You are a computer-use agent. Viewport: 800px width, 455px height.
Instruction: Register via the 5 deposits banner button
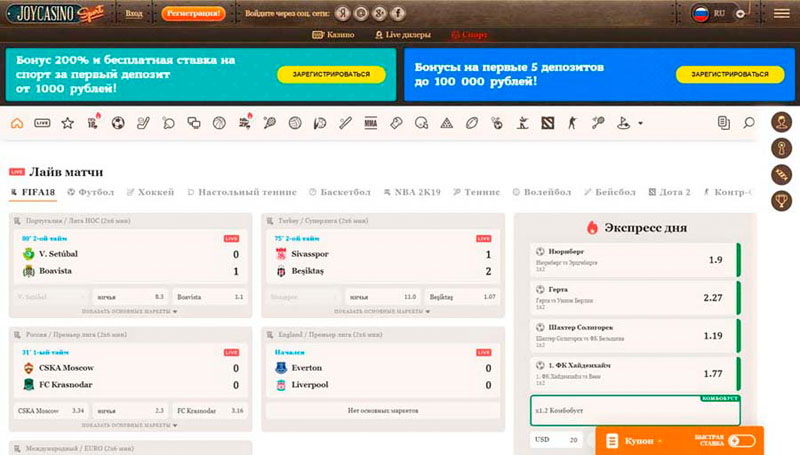click(730, 74)
